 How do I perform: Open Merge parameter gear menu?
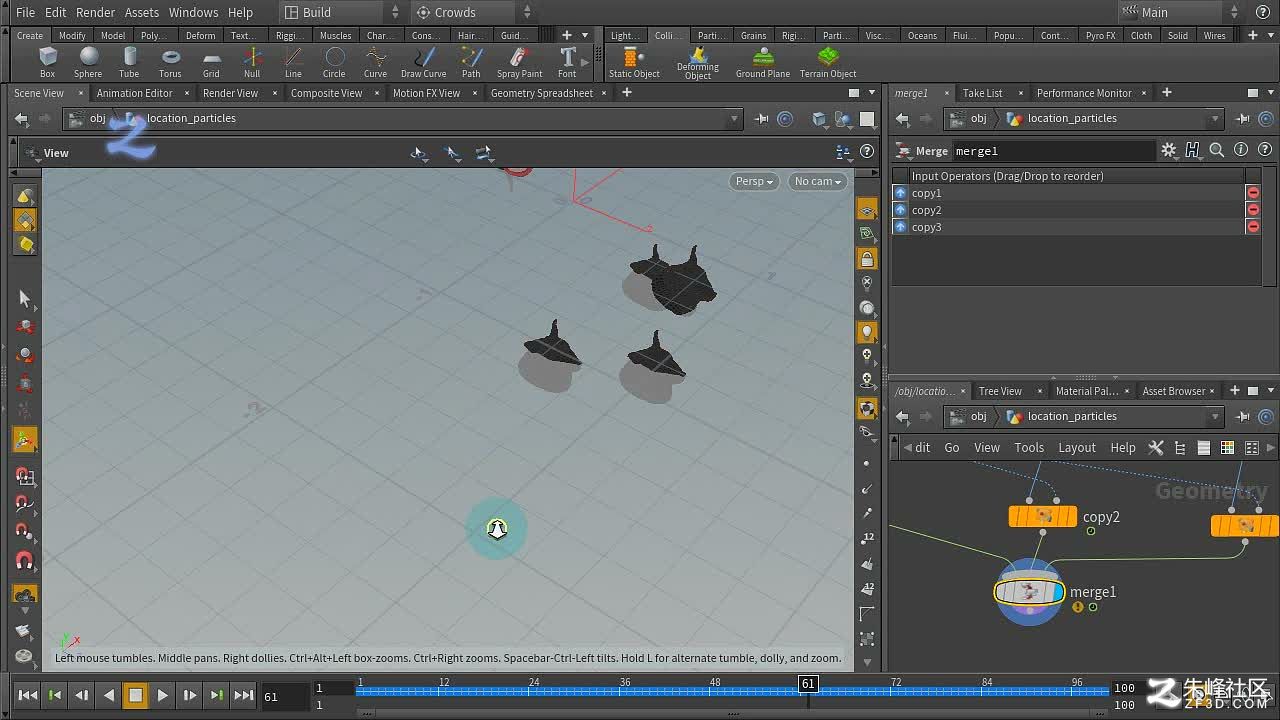pyautogui.click(x=1168, y=150)
